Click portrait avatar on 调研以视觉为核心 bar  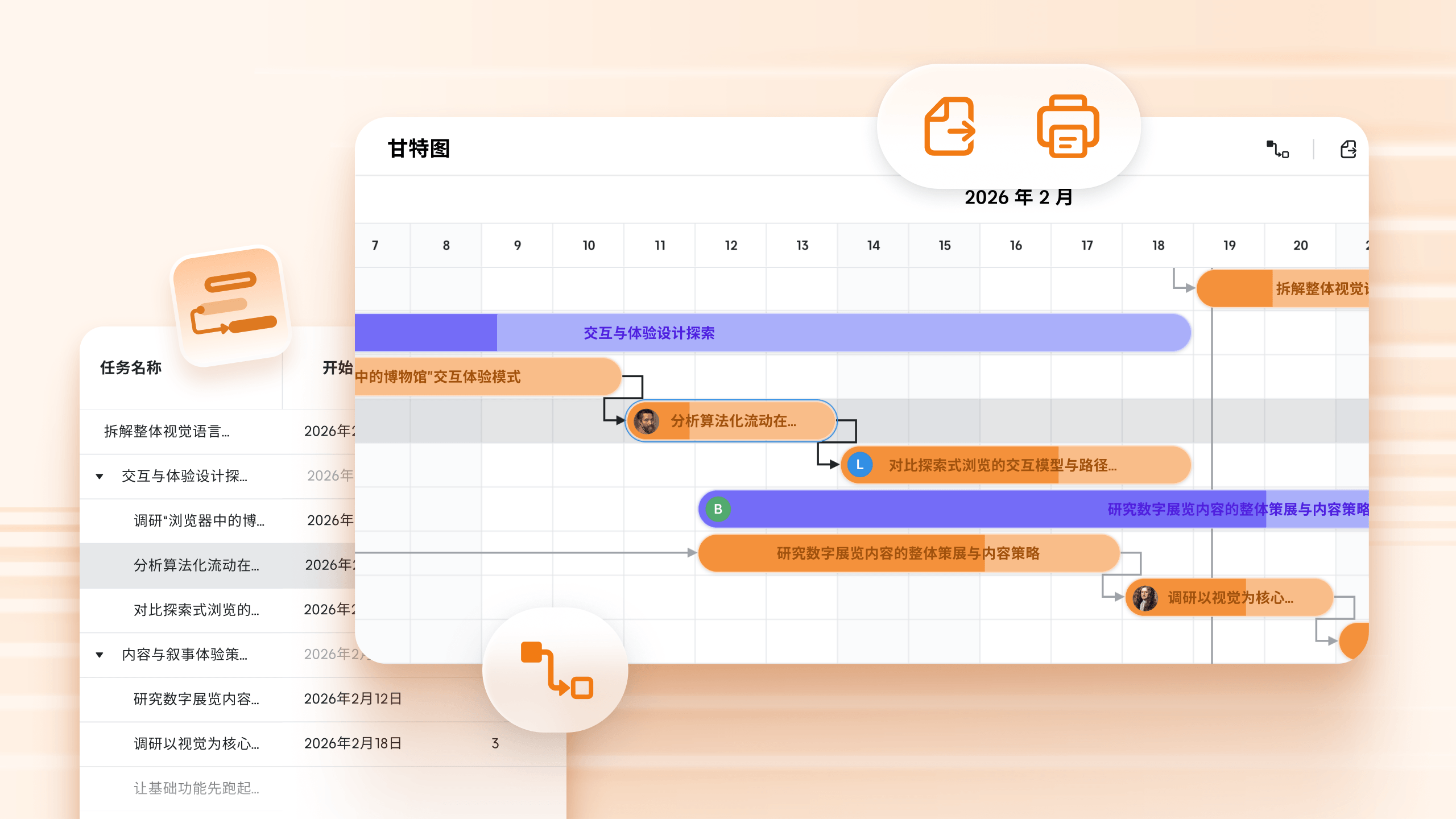tap(1144, 598)
